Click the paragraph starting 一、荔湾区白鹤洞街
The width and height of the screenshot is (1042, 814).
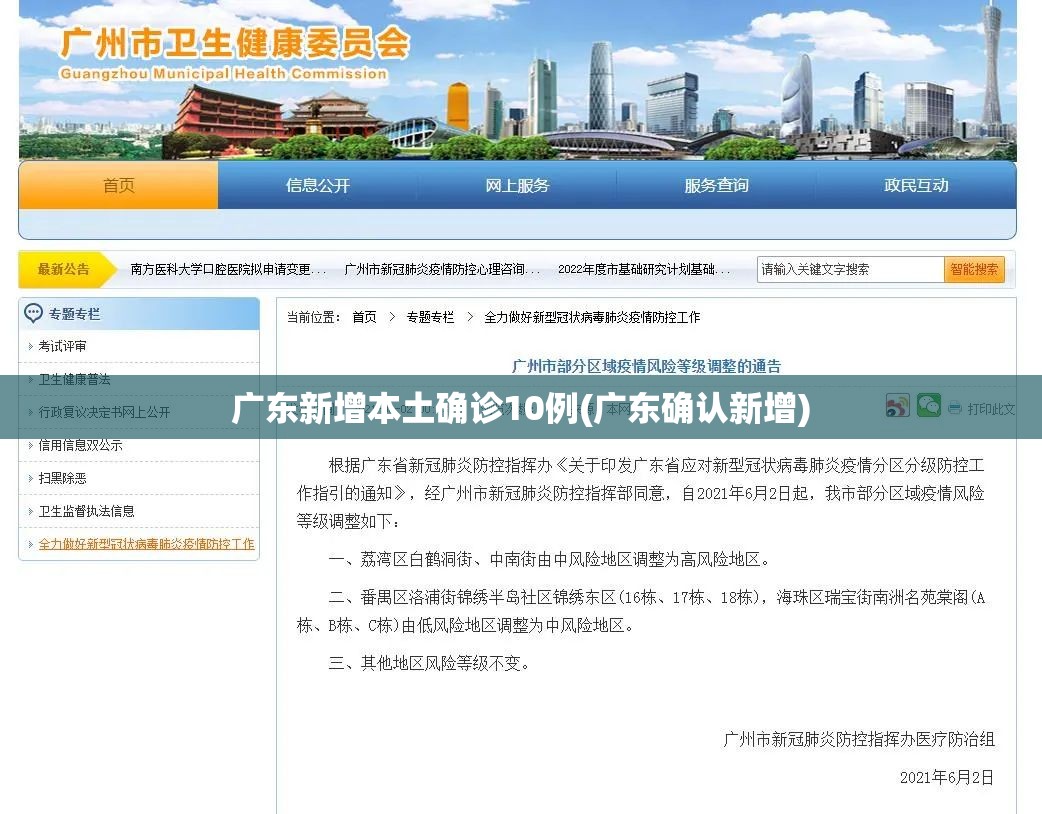tap(549, 560)
